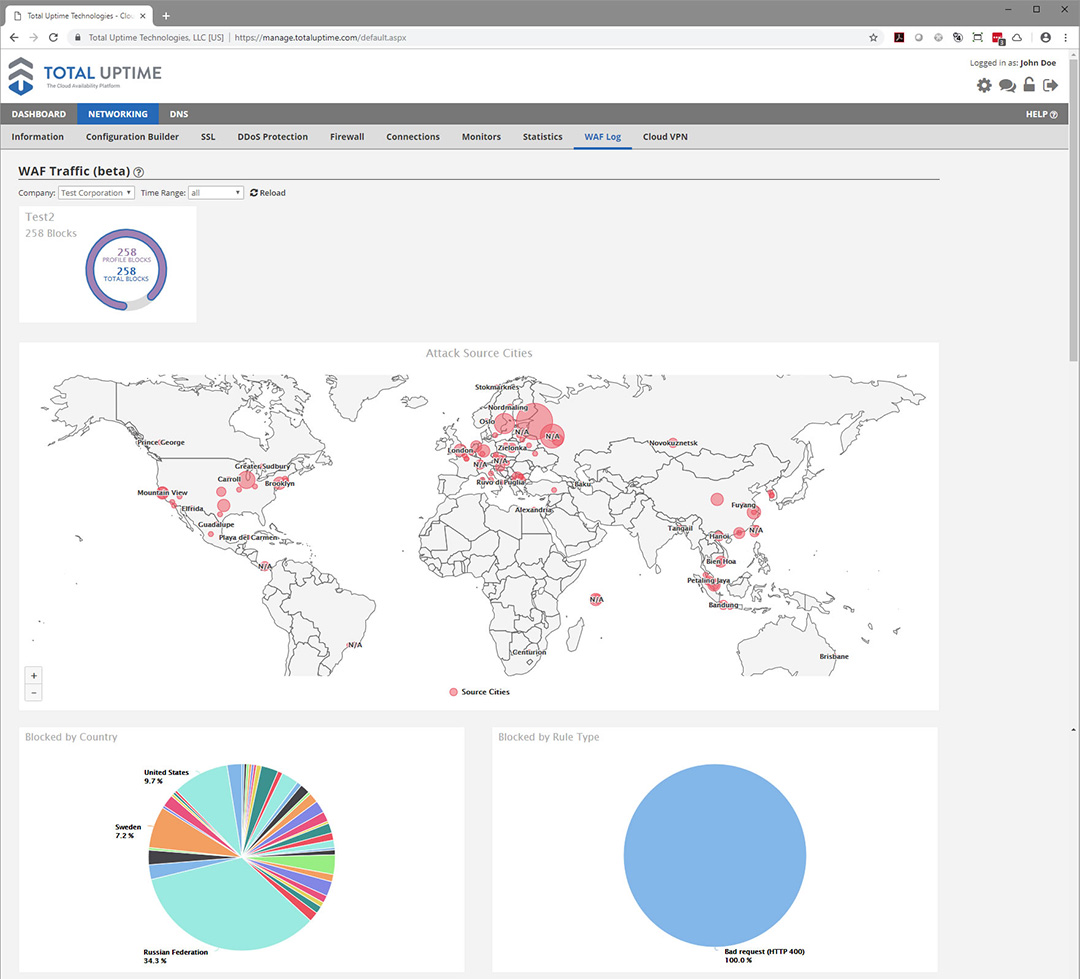Open the Cloud VPN tab
Viewport: 1080px width, 979px height.
tap(665, 136)
